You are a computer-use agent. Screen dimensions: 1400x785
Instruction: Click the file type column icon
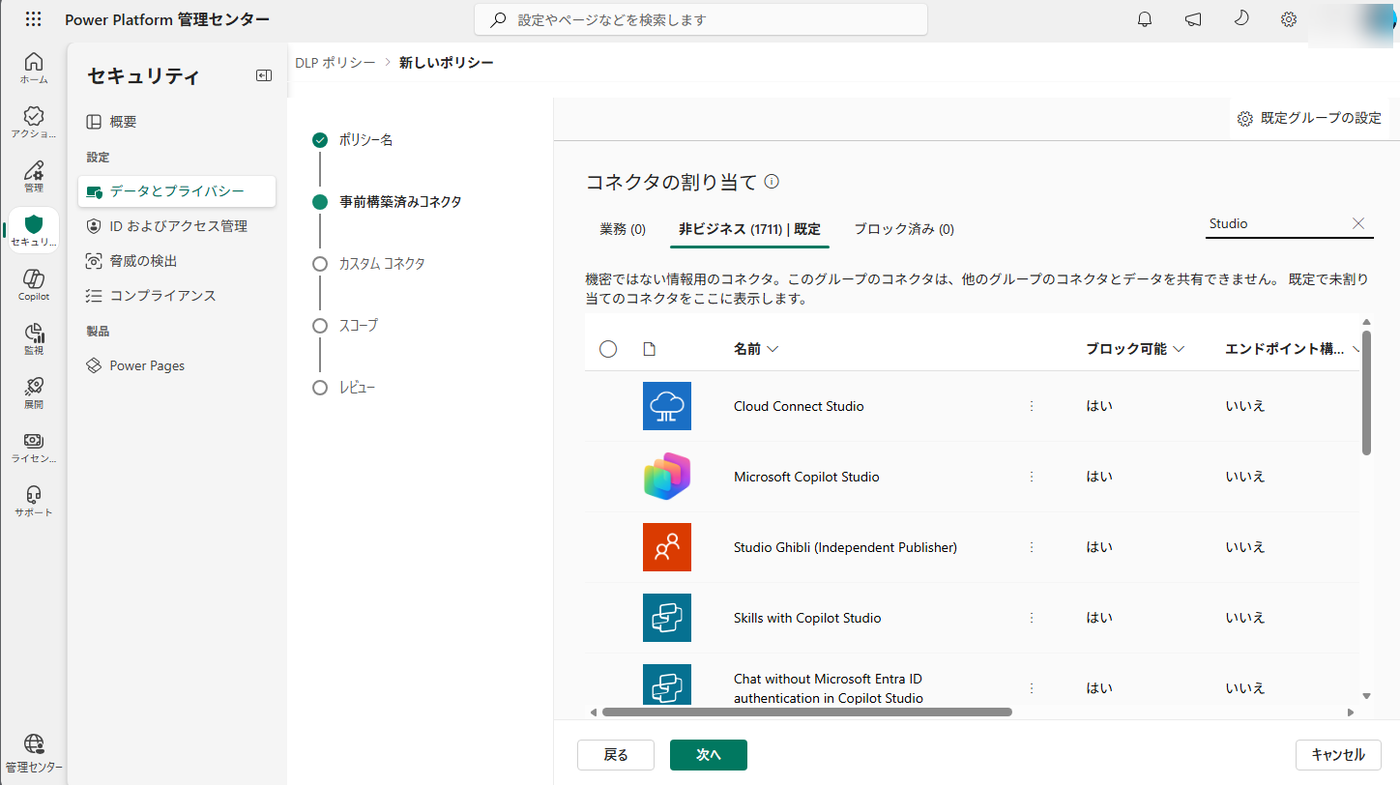649,349
